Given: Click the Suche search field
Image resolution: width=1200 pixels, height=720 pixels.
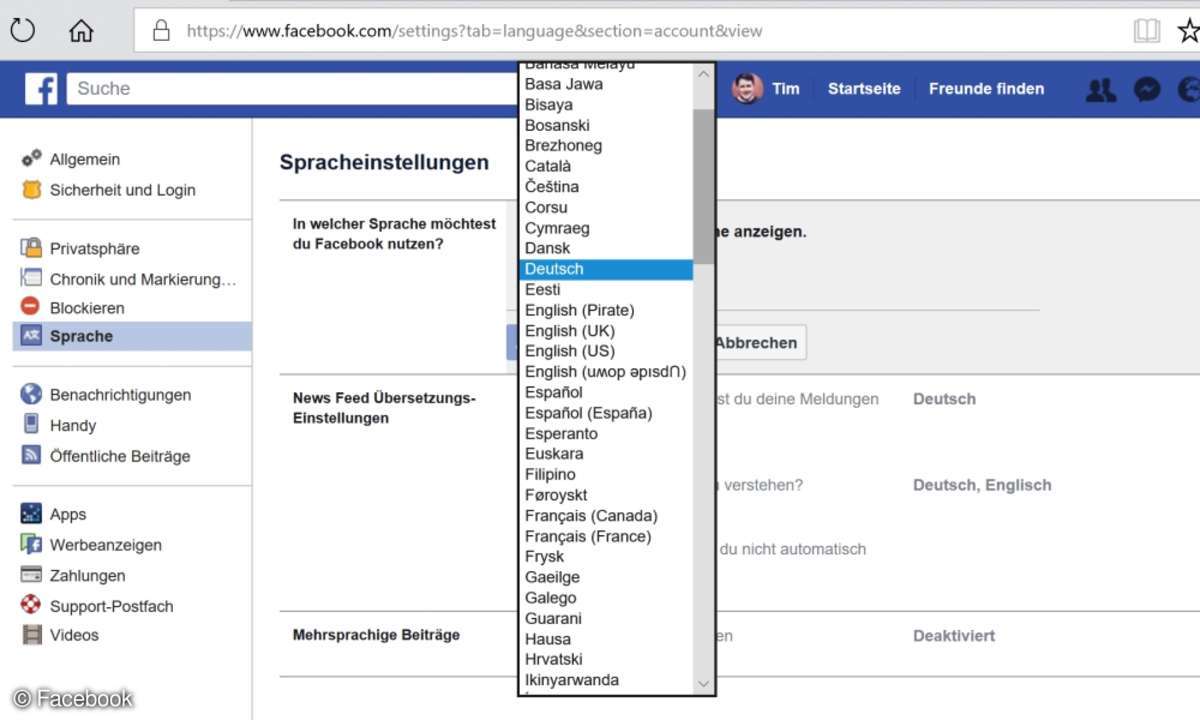Looking at the screenshot, I should coord(292,88).
